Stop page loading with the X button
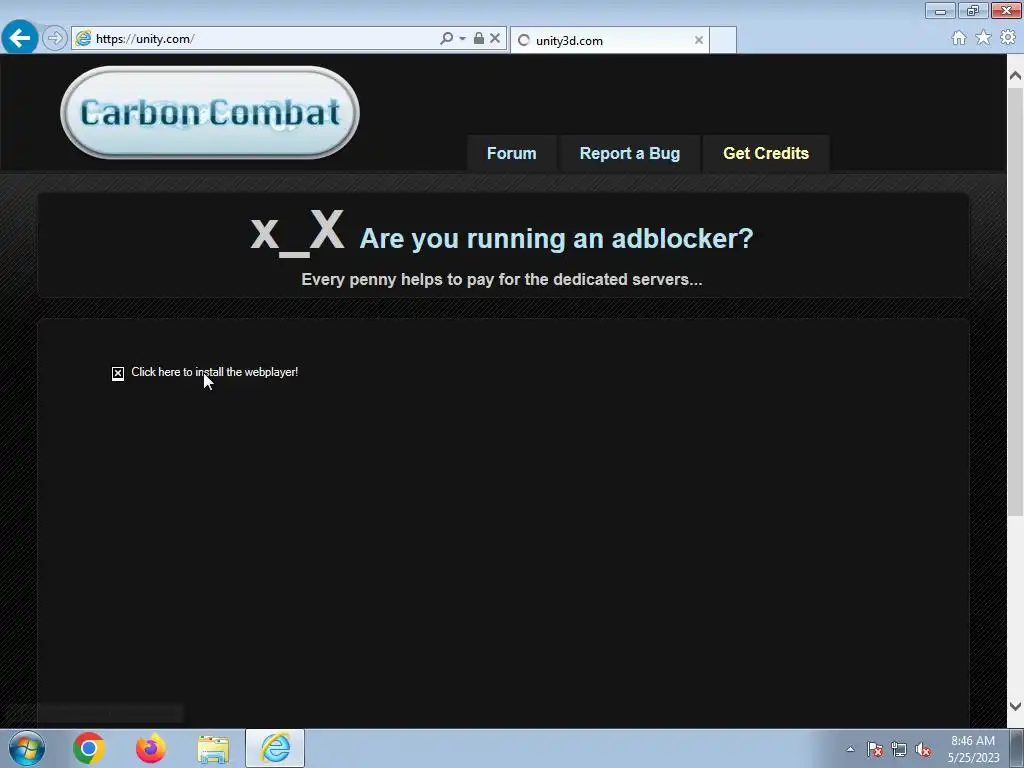1024x768 pixels. coord(495,39)
